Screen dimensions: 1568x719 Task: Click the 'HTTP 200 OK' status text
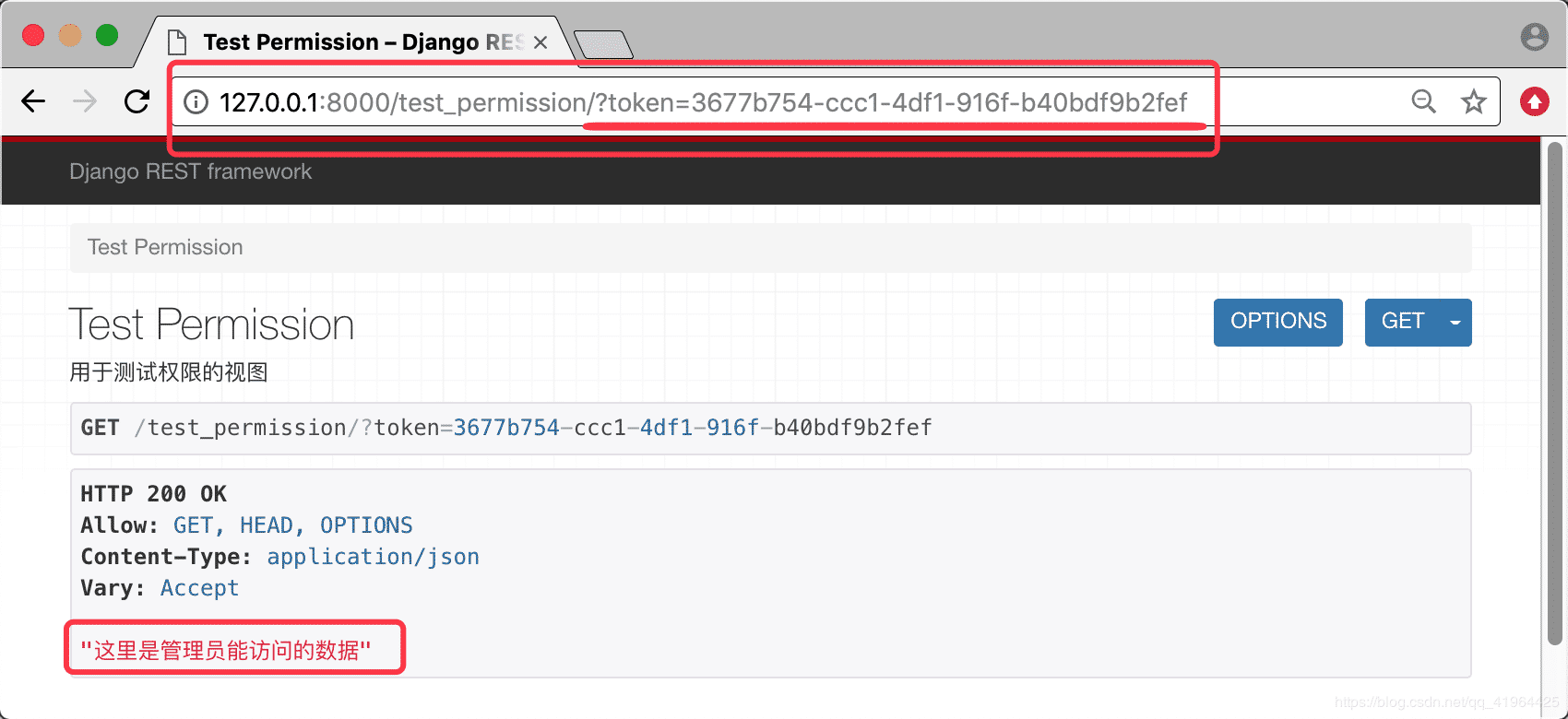pyautogui.click(x=153, y=494)
